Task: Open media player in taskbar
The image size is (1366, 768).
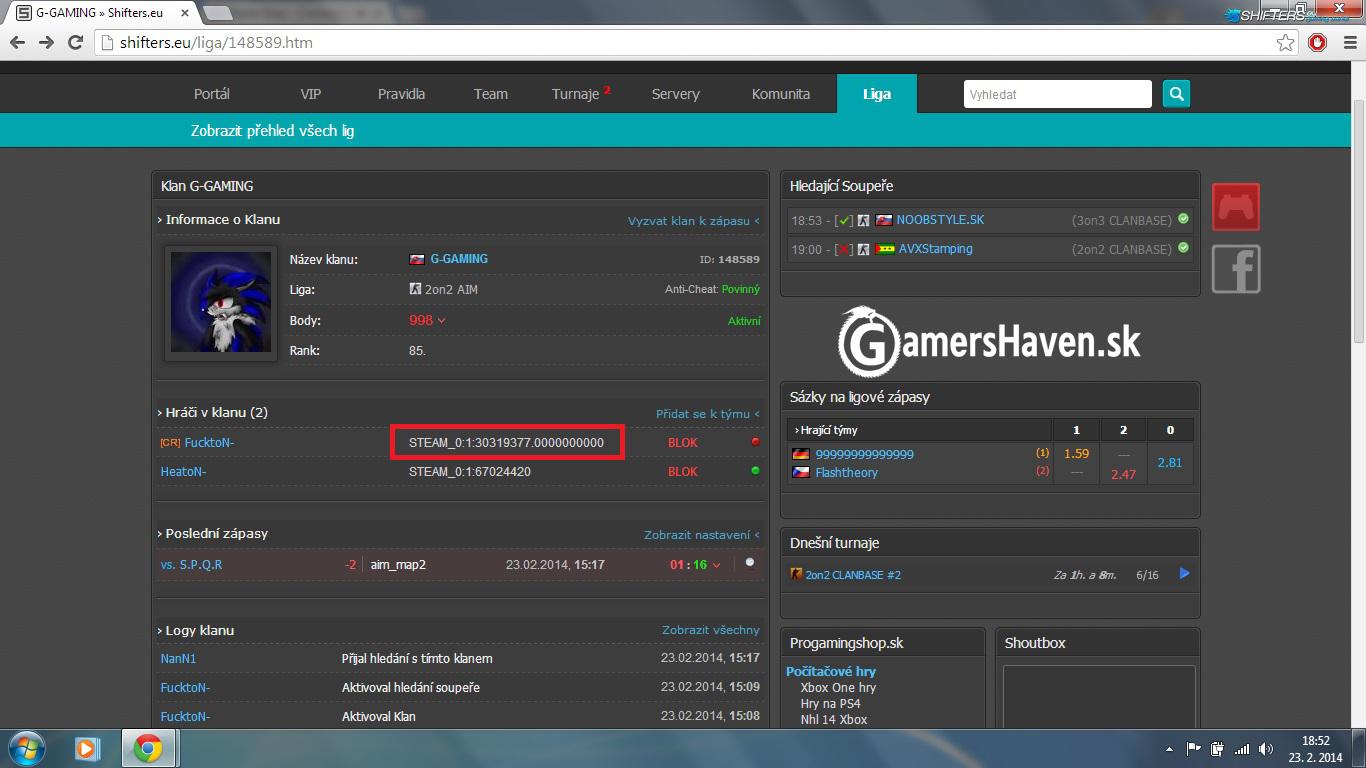Action: point(87,748)
